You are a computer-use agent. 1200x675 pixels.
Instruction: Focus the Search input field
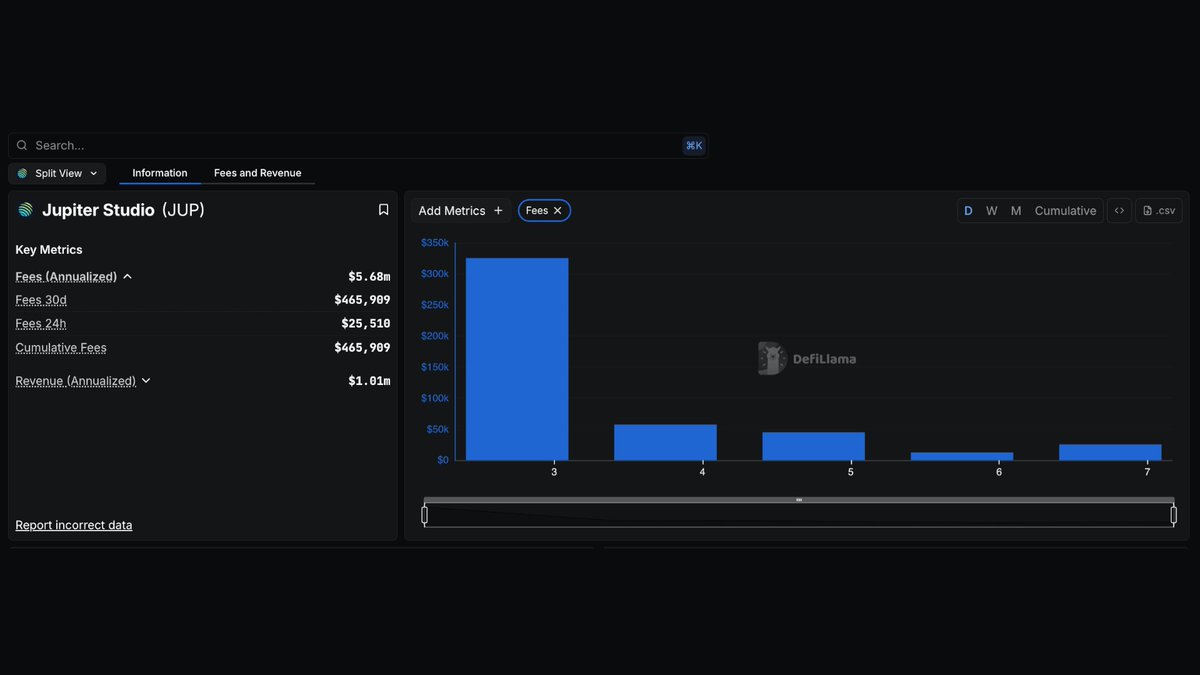[358, 146]
